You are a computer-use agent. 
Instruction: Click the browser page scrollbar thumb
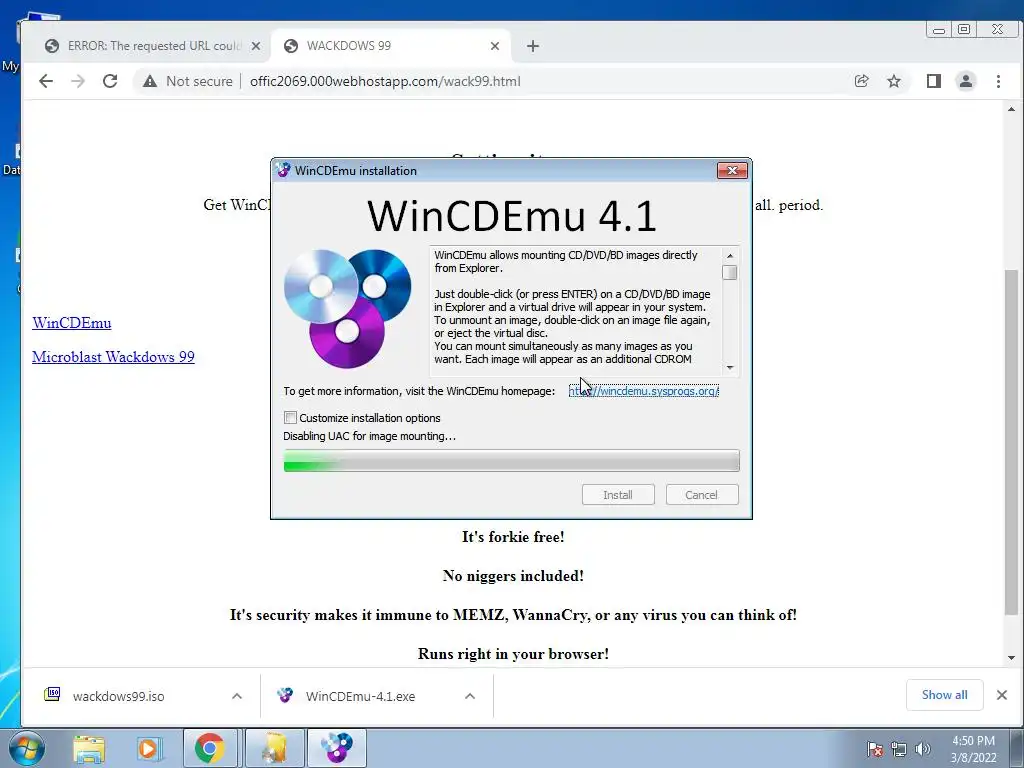(x=1011, y=442)
